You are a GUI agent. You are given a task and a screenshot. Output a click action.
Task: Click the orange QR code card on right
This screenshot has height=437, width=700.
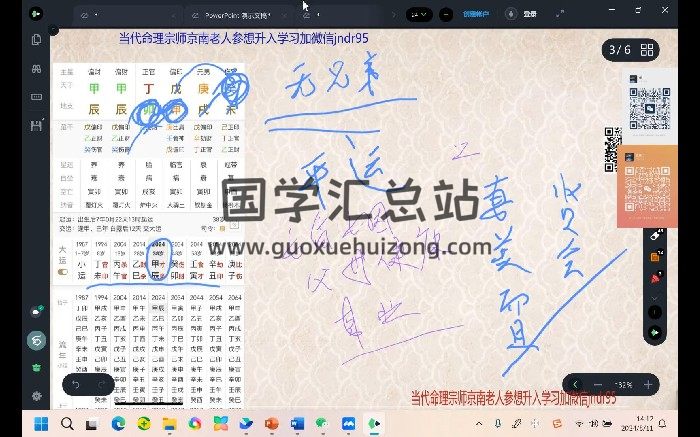(x=647, y=186)
